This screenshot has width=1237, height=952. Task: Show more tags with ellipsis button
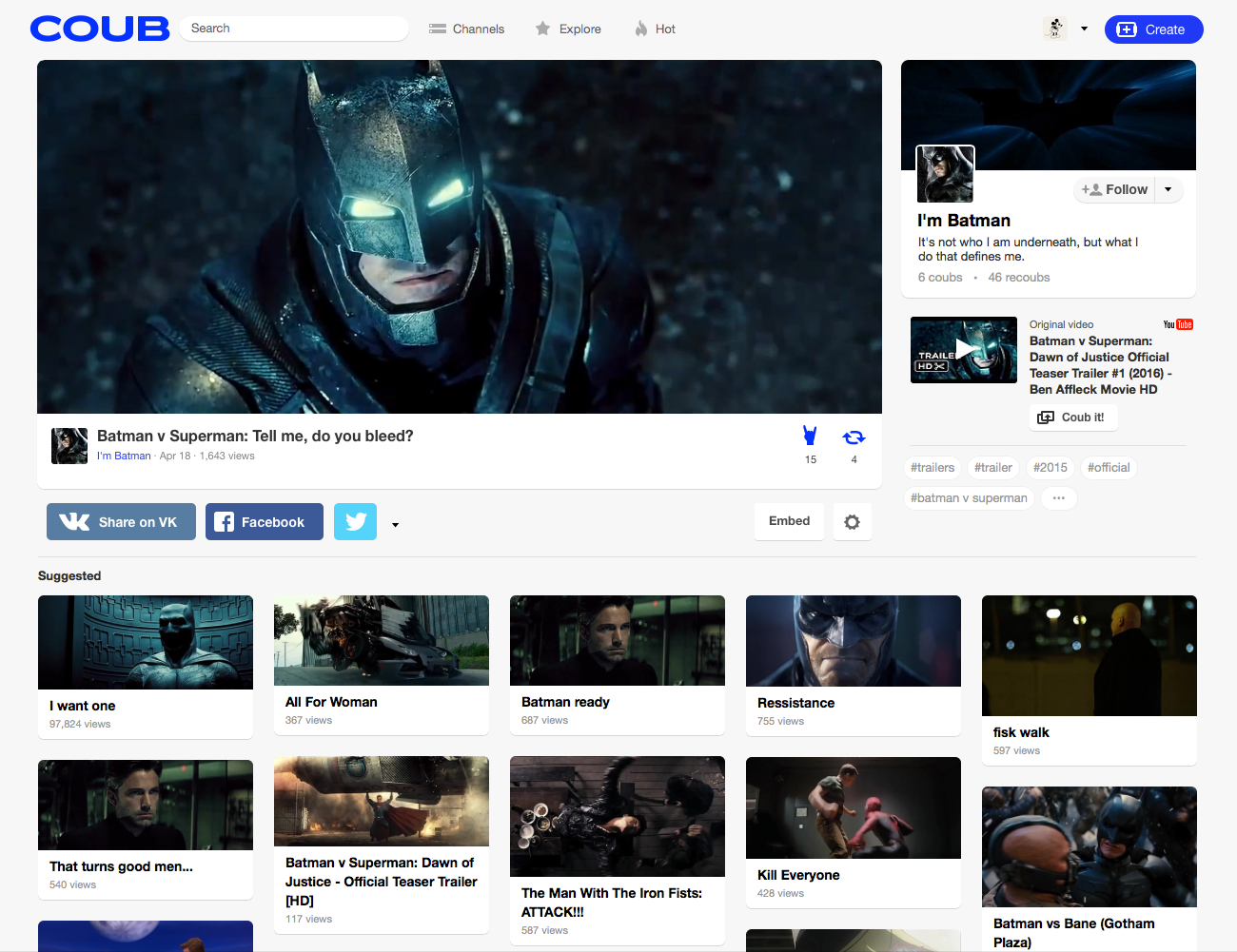1058,497
